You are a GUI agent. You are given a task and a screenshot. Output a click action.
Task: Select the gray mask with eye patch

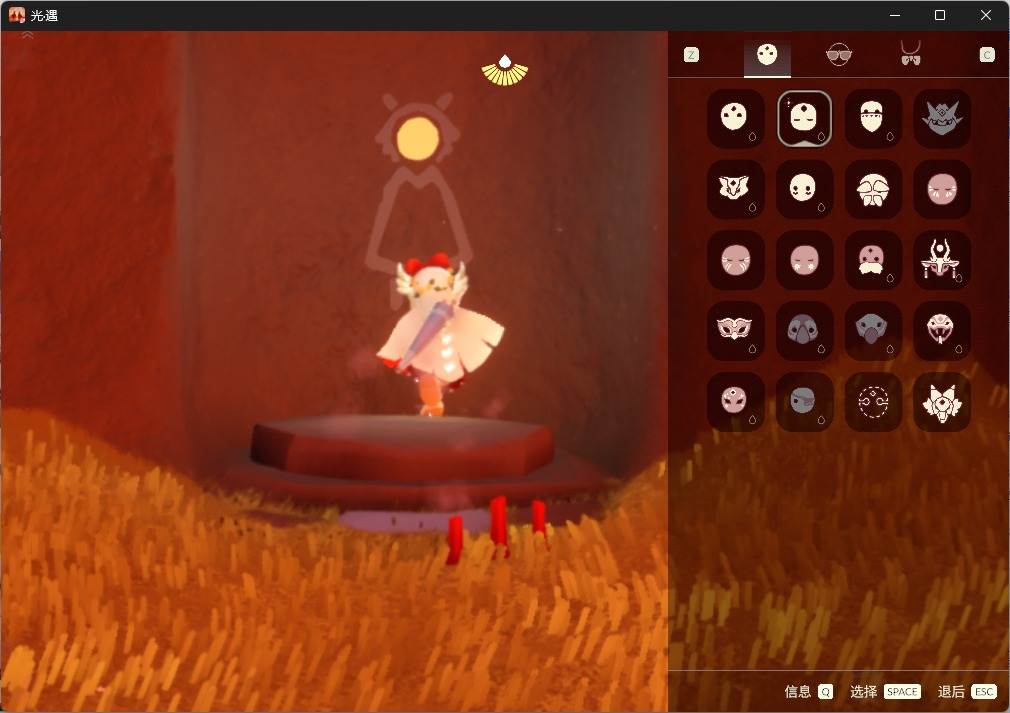[804, 401]
